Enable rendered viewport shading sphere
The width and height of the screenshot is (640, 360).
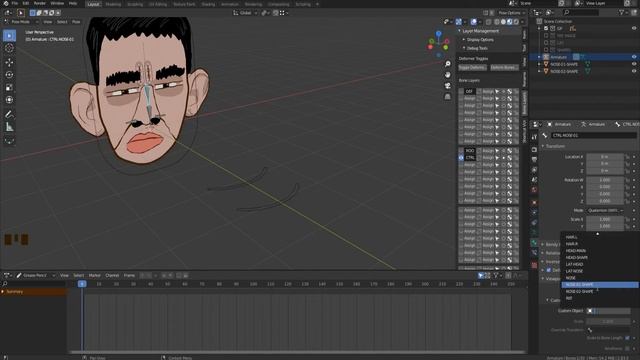click(x=516, y=22)
